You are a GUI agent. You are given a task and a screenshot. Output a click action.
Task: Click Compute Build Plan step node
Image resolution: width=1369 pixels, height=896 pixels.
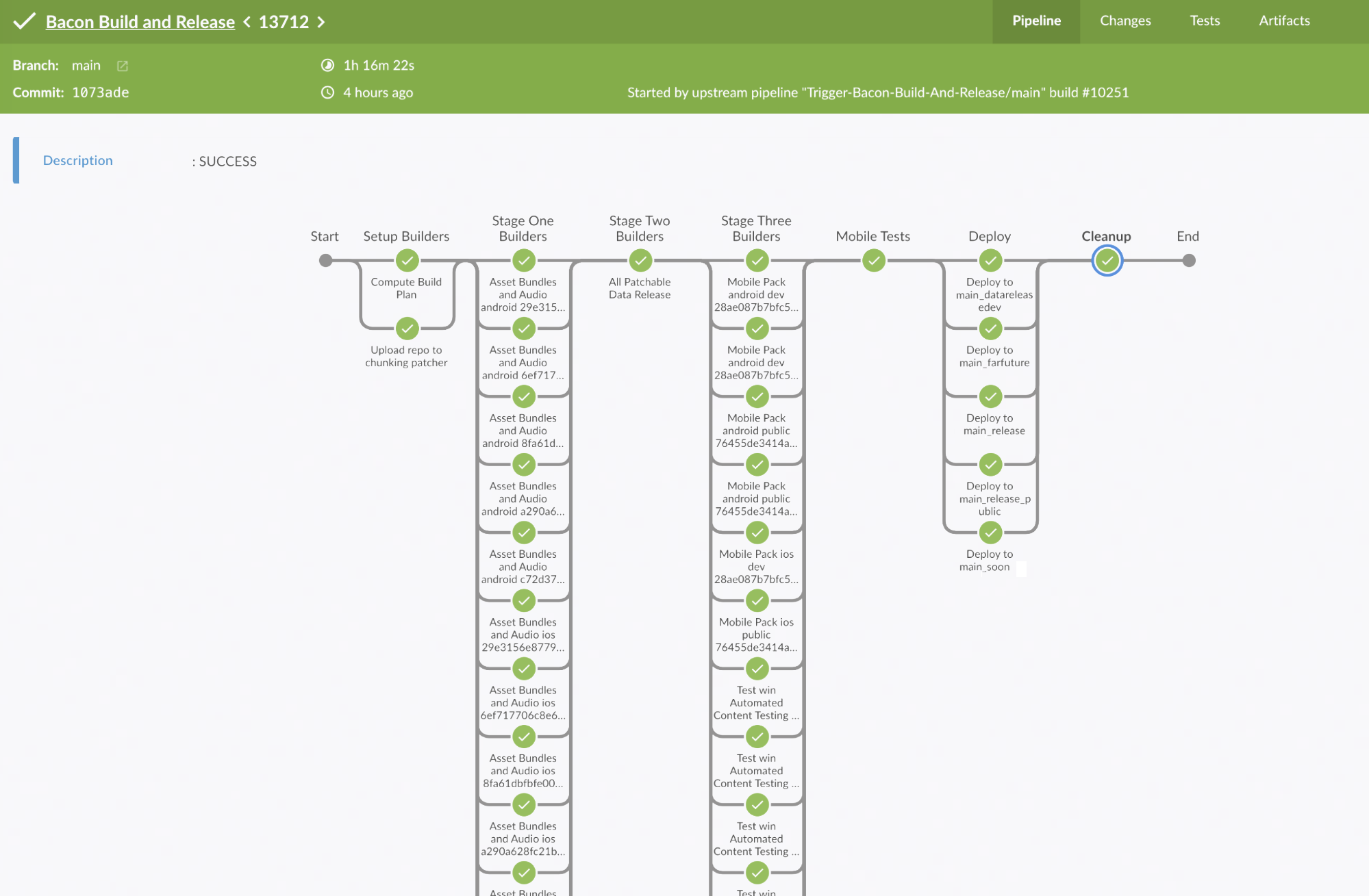(x=407, y=261)
